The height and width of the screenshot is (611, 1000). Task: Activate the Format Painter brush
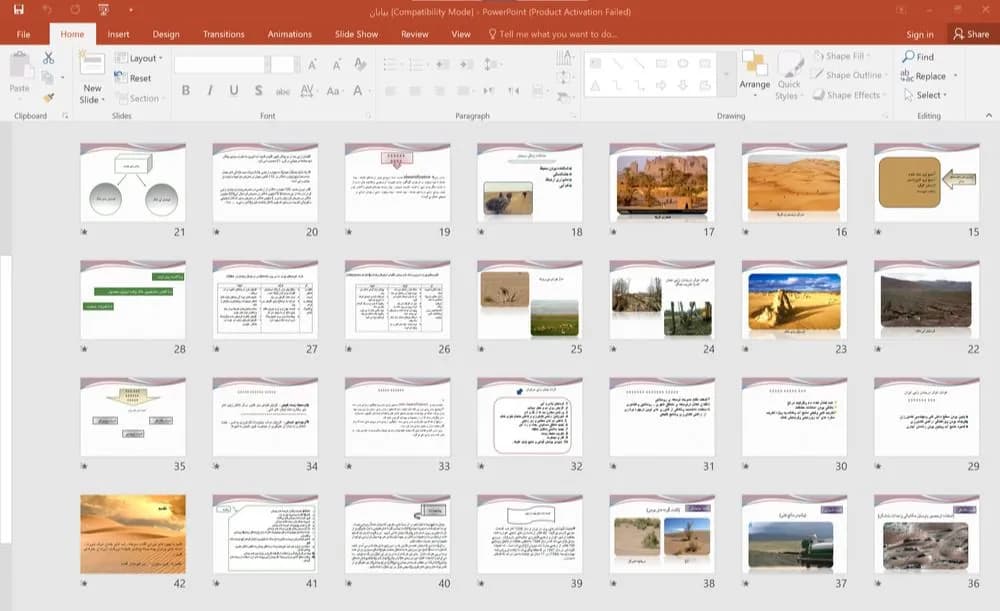[48, 98]
